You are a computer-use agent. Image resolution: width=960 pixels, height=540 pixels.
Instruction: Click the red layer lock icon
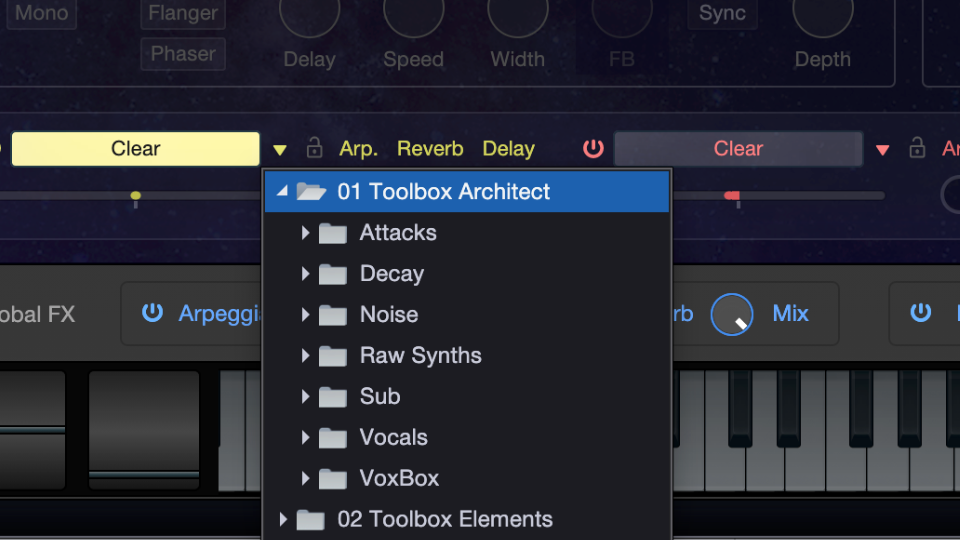917,149
